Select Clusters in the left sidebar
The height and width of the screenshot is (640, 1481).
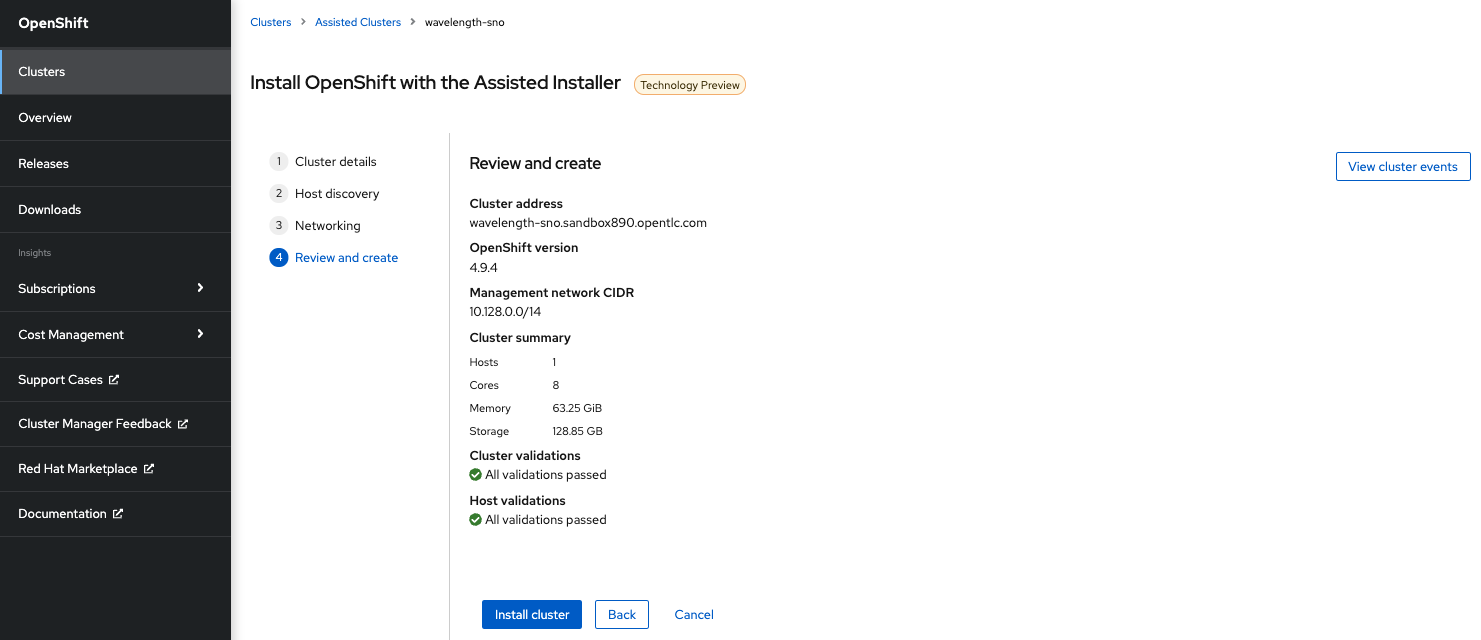pyautogui.click(x=41, y=71)
